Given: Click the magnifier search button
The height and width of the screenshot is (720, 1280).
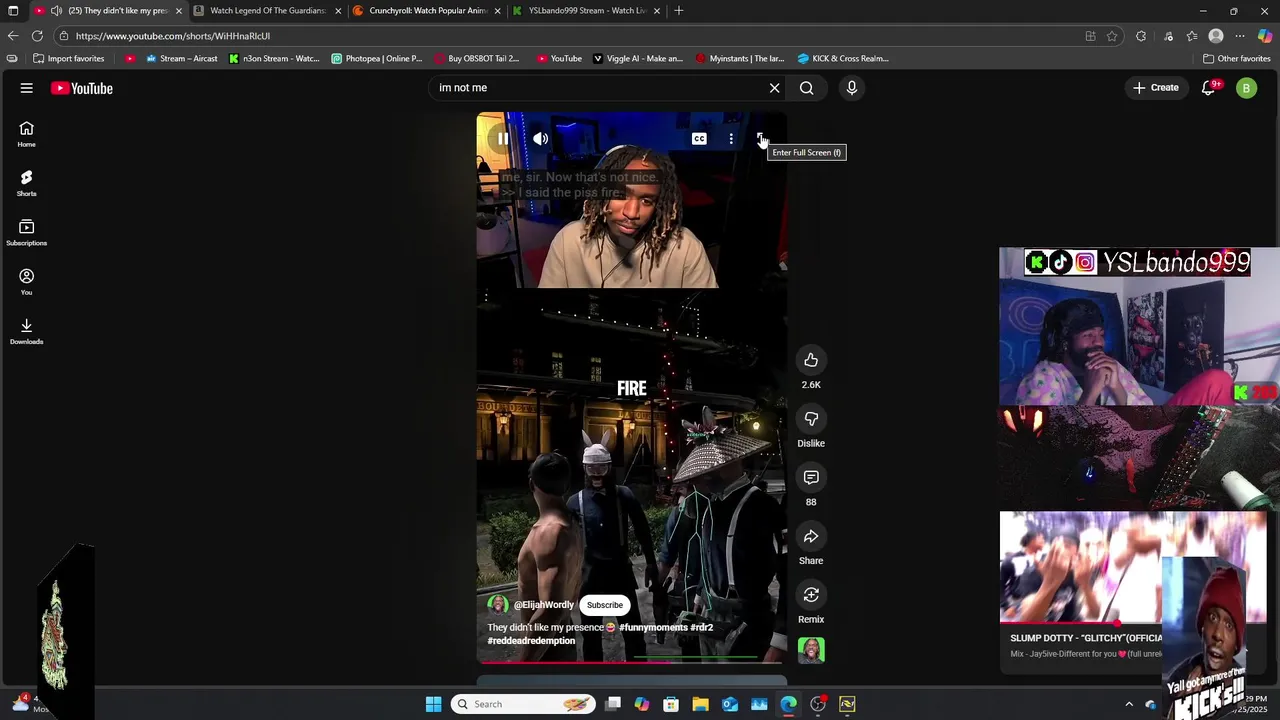Looking at the screenshot, I should [x=806, y=88].
